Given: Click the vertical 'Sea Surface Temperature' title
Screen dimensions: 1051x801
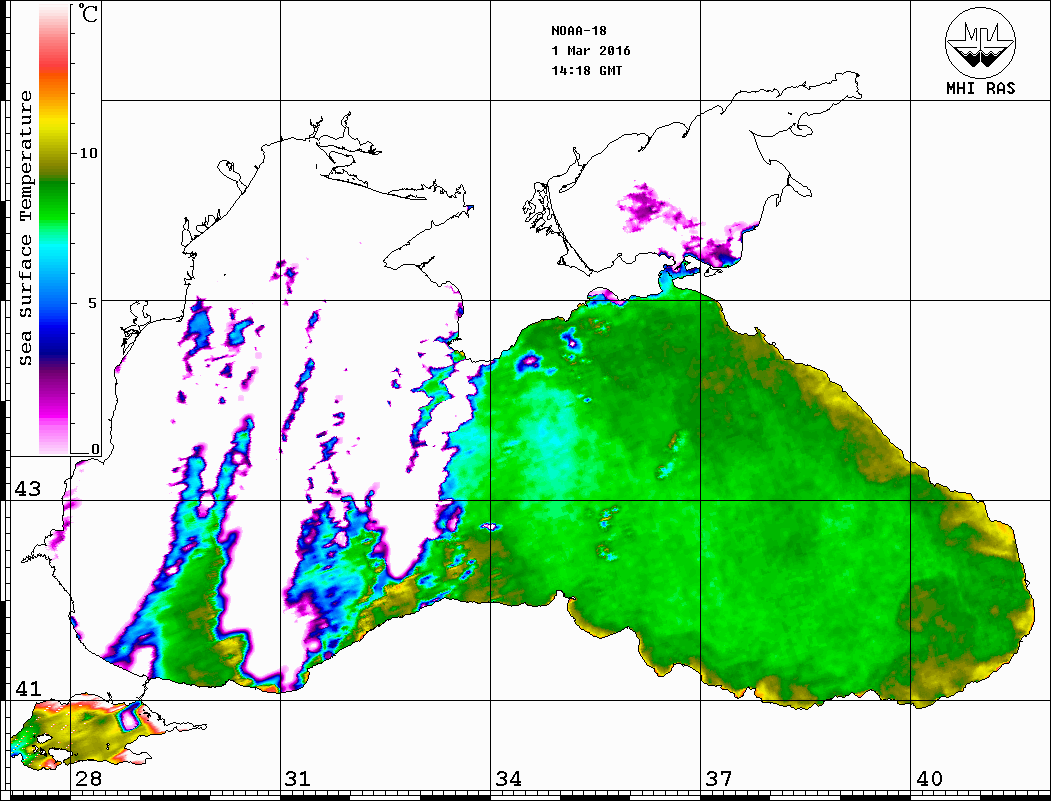Looking at the screenshot, I should pos(26,228).
